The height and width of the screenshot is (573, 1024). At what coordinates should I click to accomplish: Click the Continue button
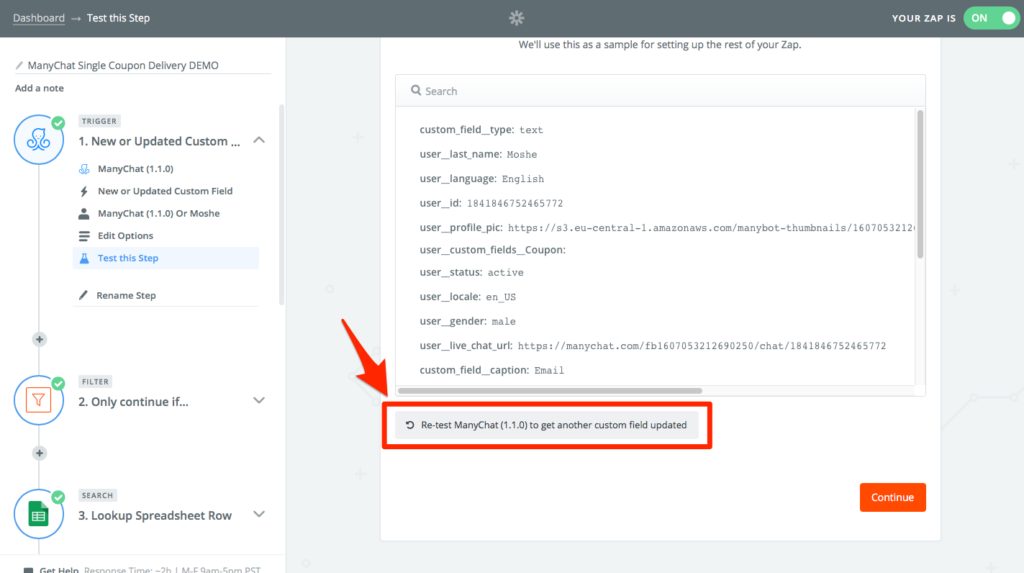point(893,497)
